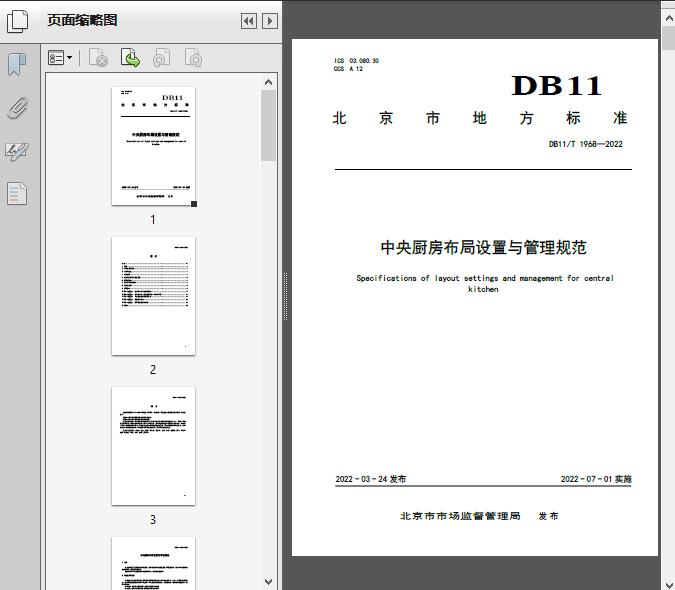675x590 pixels.
Task: Open the bookmarks panel
Action: tap(17, 65)
